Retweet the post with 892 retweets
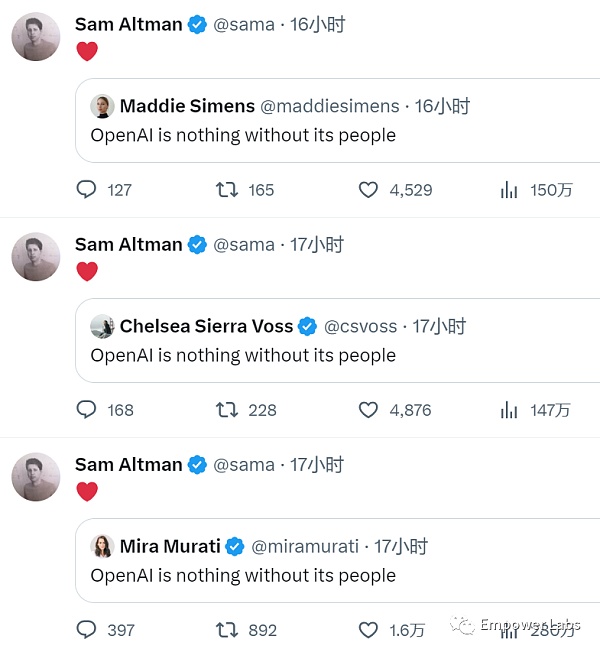The width and height of the screenshot is (600, 652). tap(227, 630)
